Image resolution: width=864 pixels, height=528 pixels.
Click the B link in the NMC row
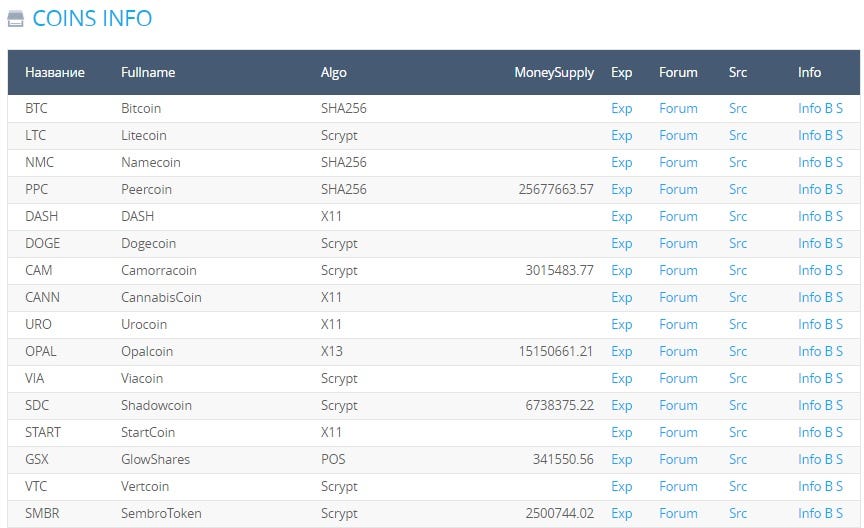point(828,163)
